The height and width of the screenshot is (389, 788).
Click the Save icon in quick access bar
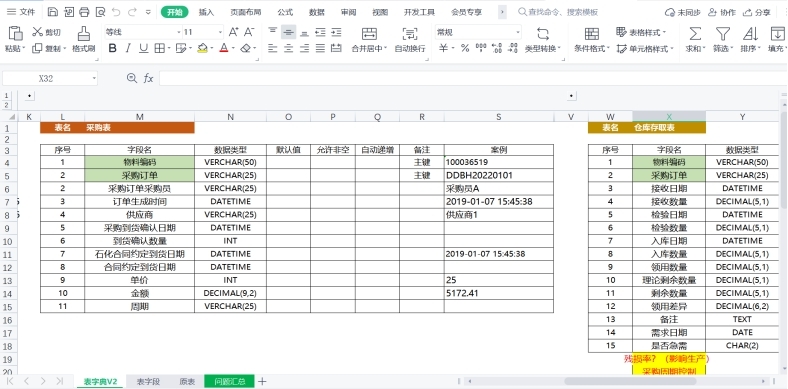(x=52, y=12)
